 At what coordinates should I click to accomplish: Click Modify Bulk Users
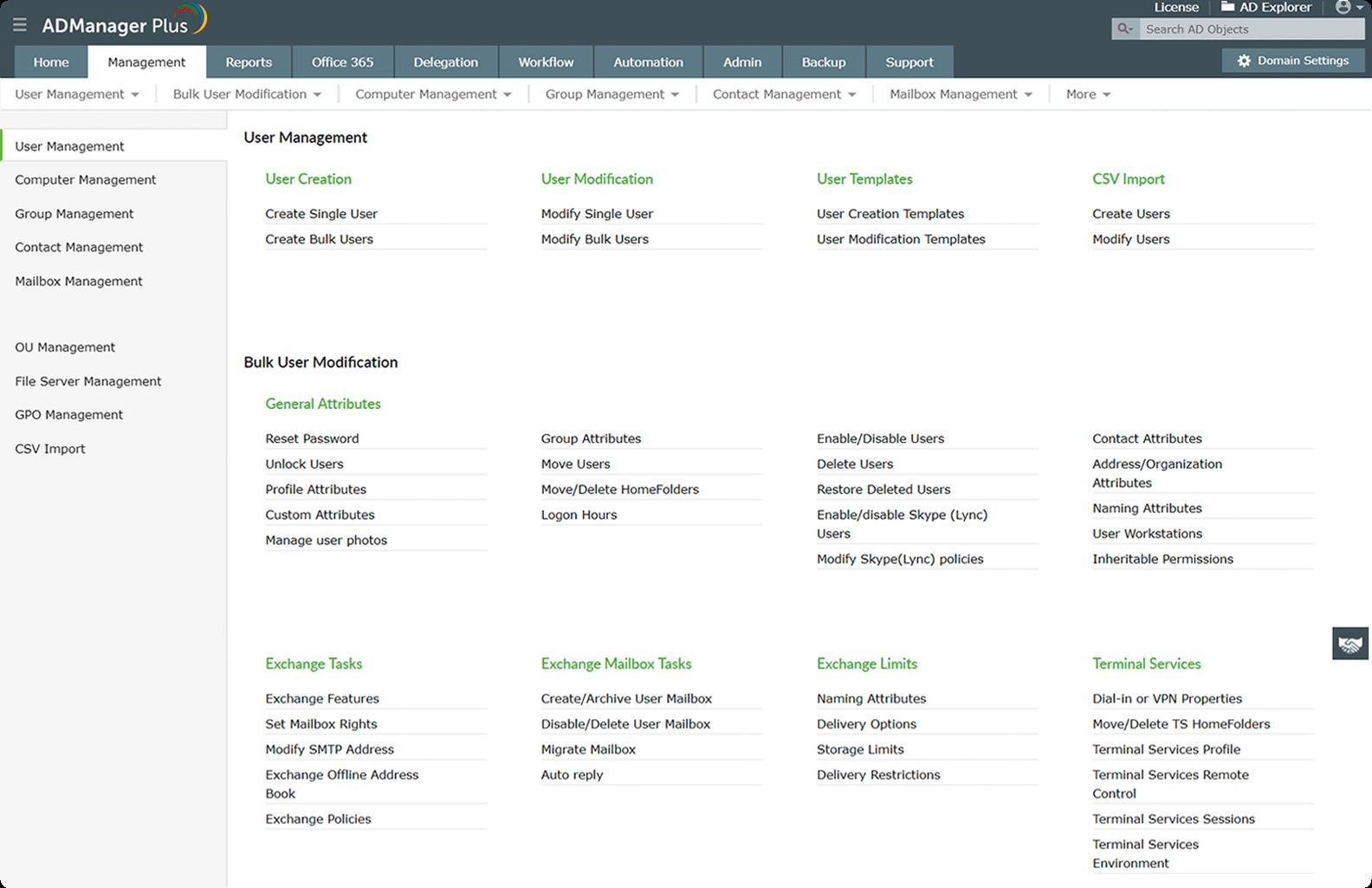[594, 239]
